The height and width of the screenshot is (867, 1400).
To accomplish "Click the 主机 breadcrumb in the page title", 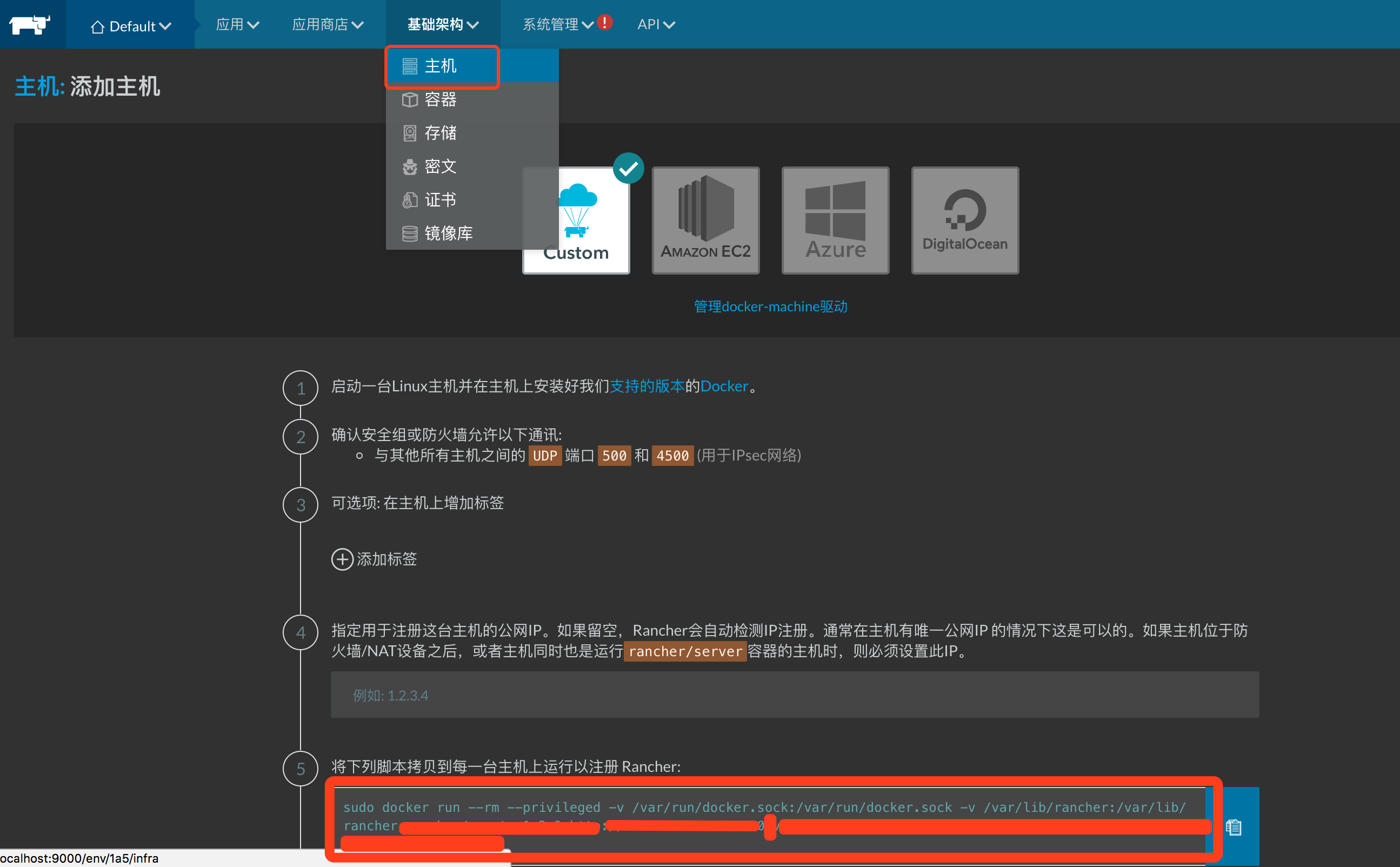I will [38, 86].
